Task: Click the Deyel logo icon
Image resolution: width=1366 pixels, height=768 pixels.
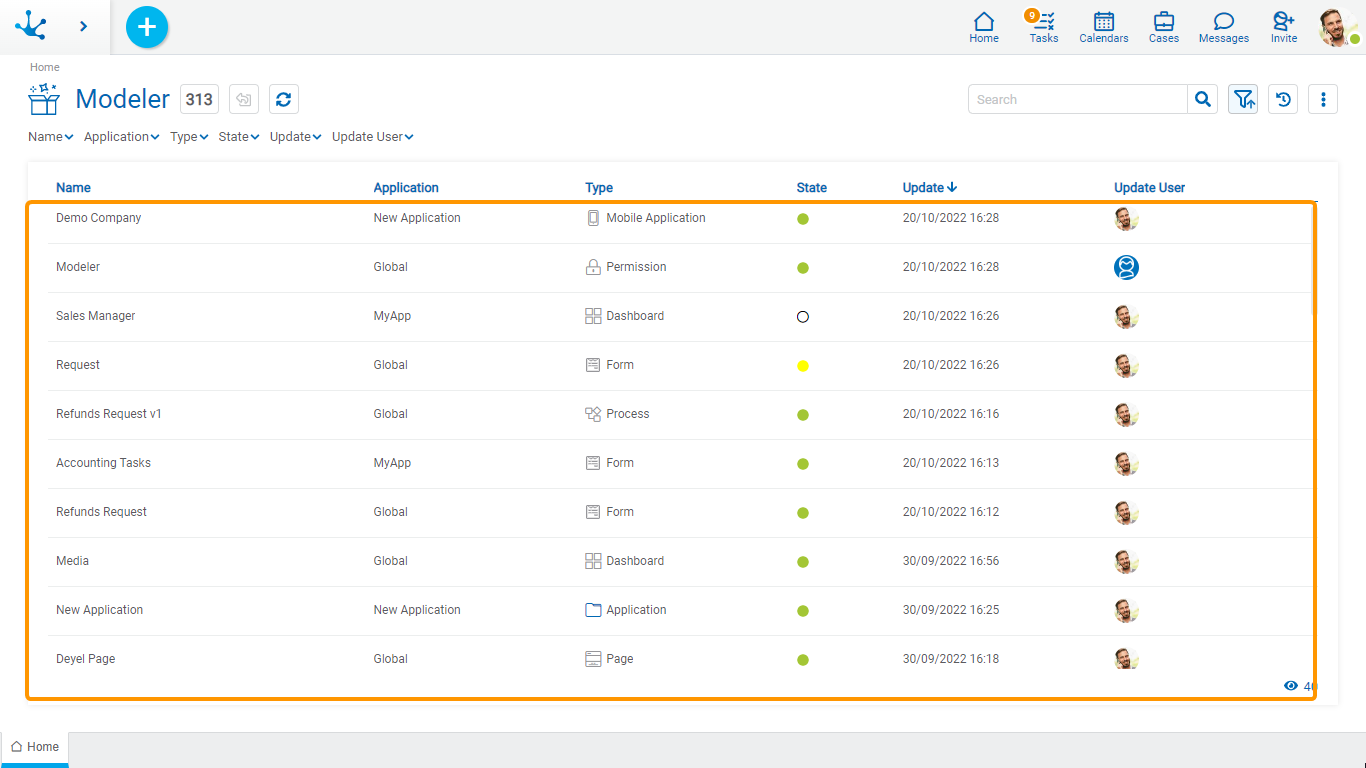Action: [x=31, y=26]
